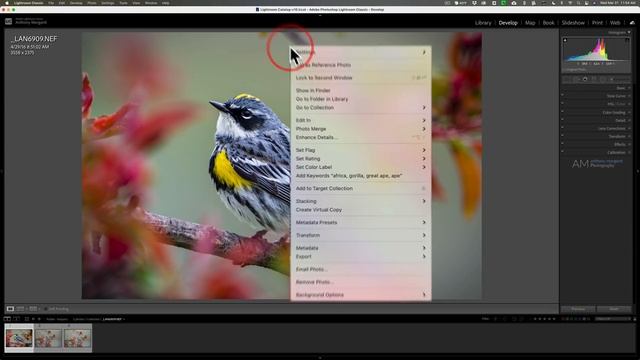Image resolution: width=640 pixels, height=360 pixels.
Task: Go forward using filmstrip right arrow
Action: tap(39, 319)
